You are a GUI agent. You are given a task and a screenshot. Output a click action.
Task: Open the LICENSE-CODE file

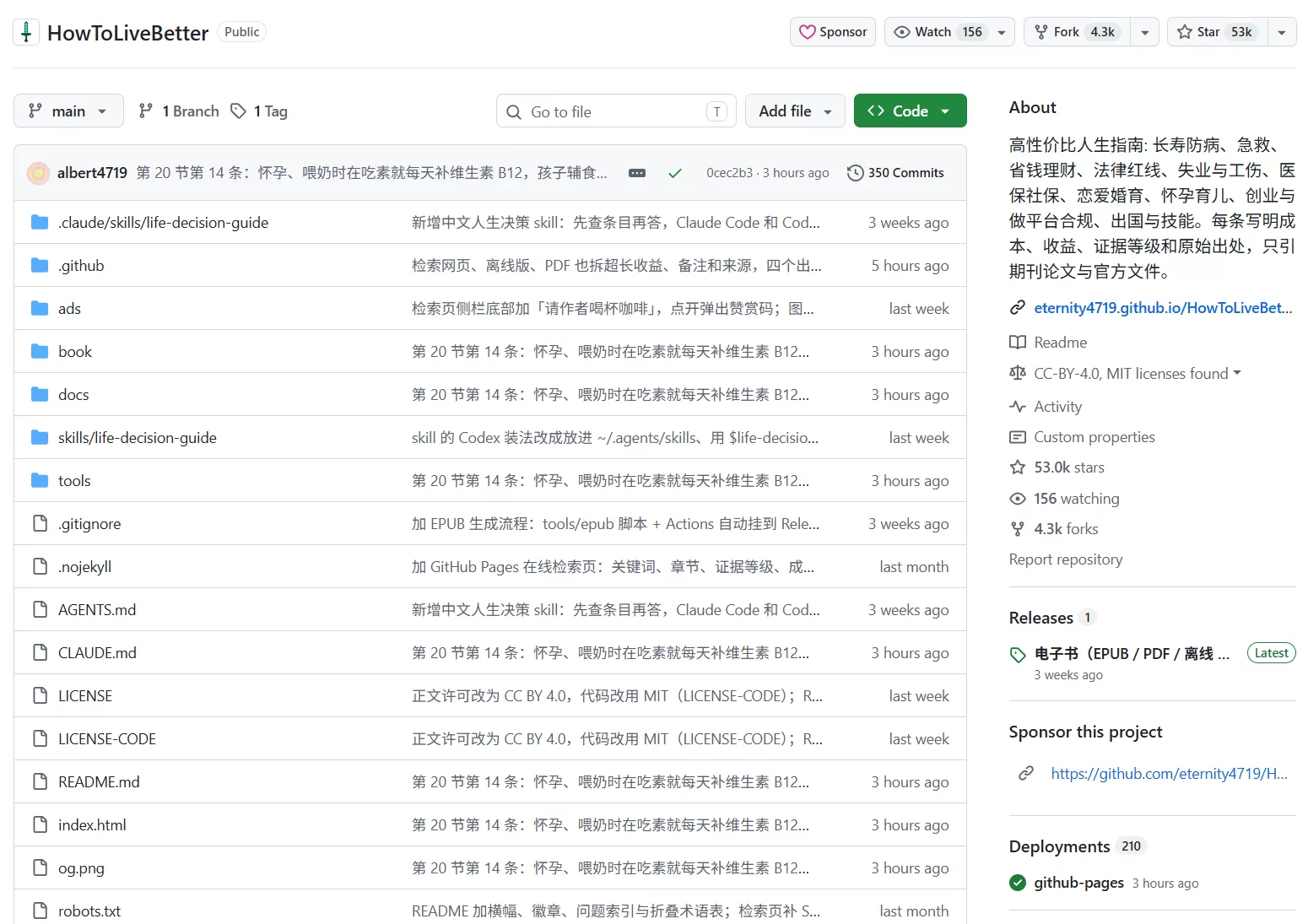coord(107,739)
